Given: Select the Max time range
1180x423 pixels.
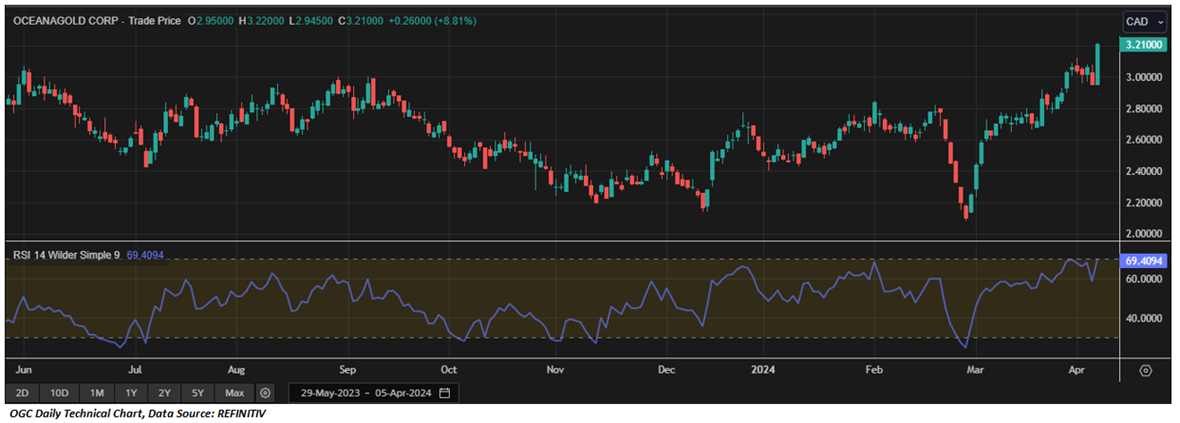Looking at the screenshot, I should point(235,393).
